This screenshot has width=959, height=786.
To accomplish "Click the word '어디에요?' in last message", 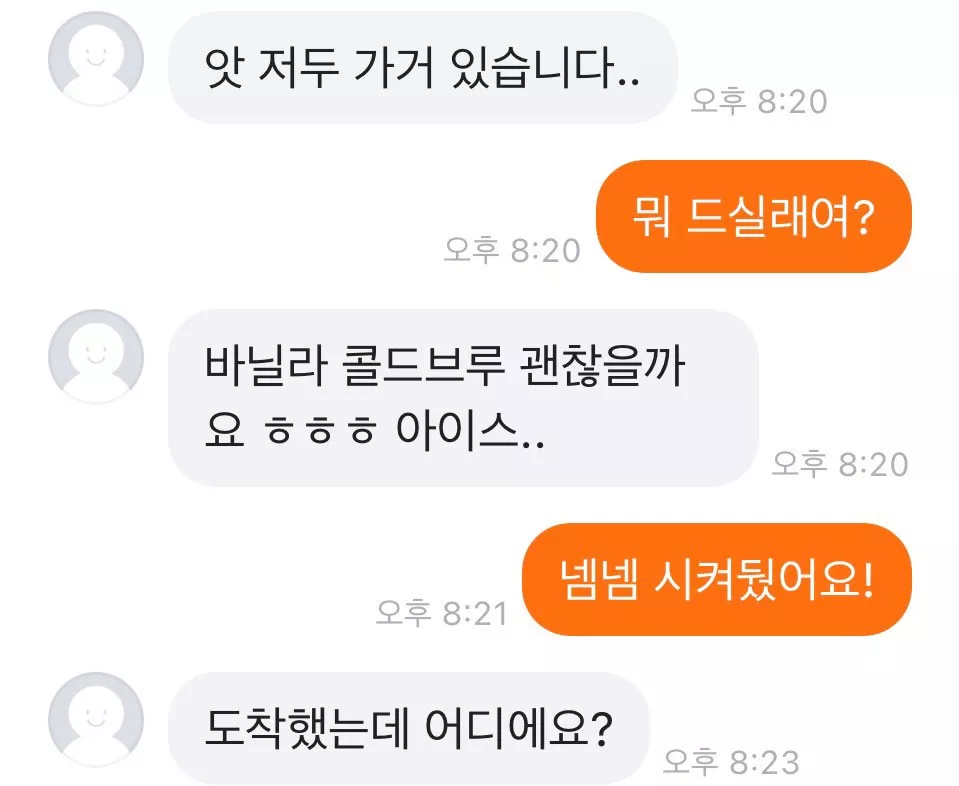I will pyautogui.click(x=518, y=729).
